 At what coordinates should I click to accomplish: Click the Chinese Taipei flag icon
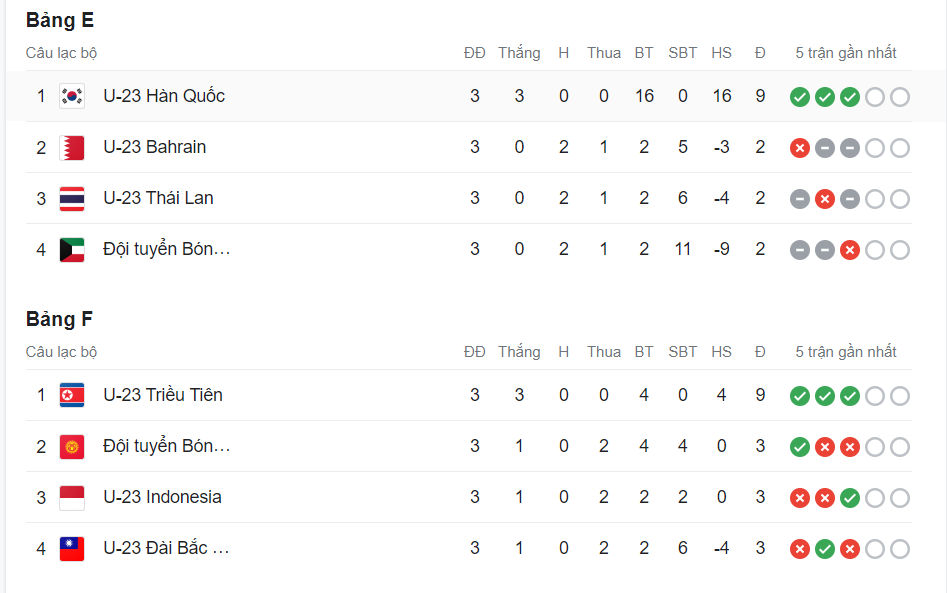(72, 548)
